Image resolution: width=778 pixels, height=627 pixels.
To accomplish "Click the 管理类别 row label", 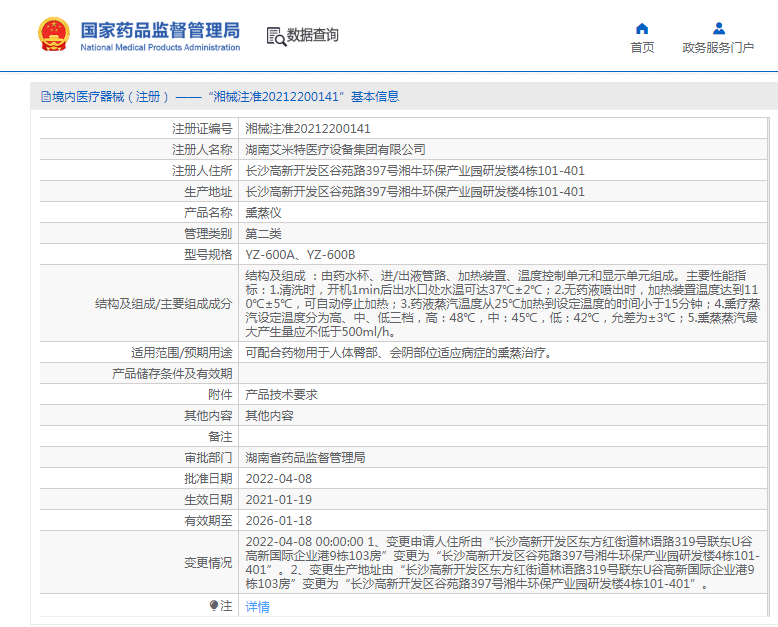I will tap(208, 234).
